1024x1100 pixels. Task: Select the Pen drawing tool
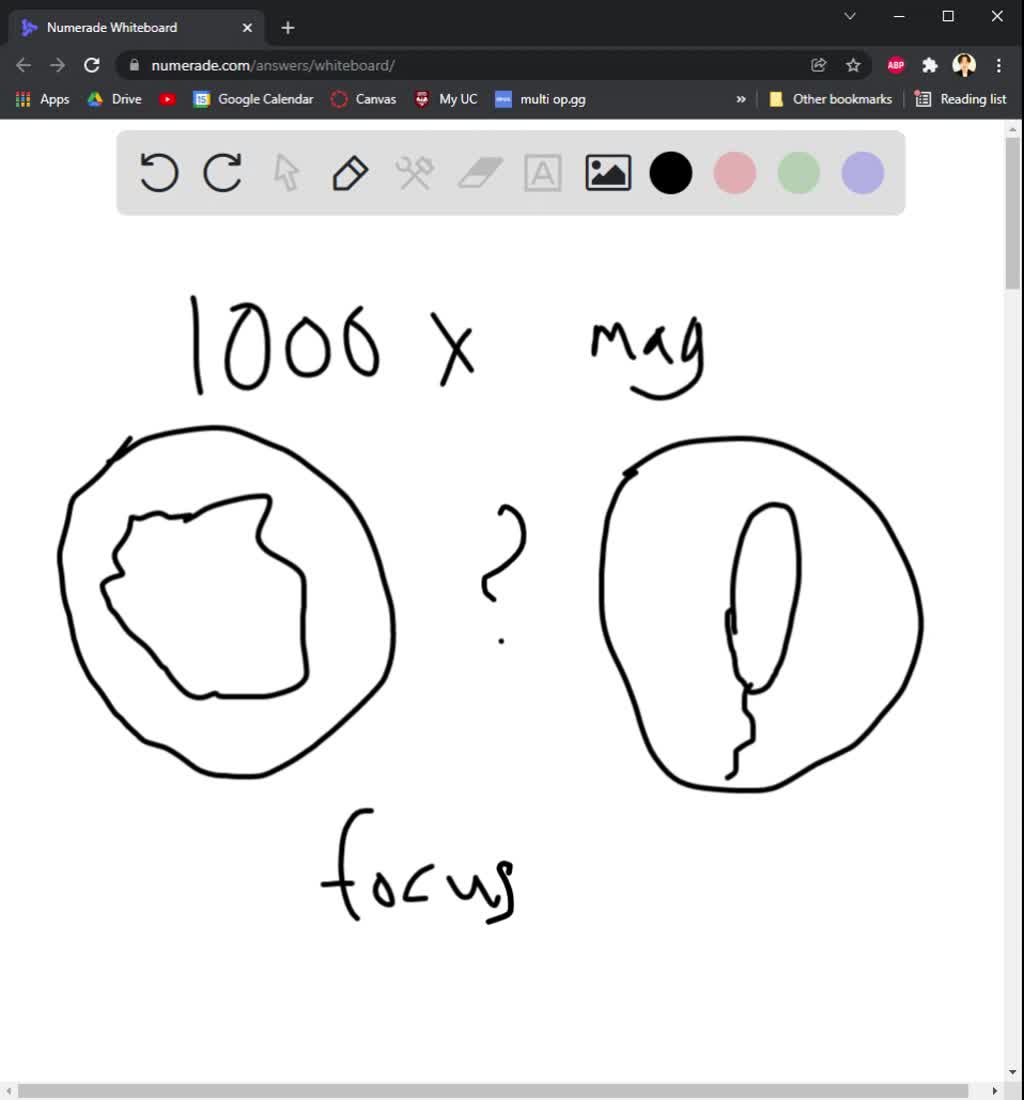coord(350,172)
